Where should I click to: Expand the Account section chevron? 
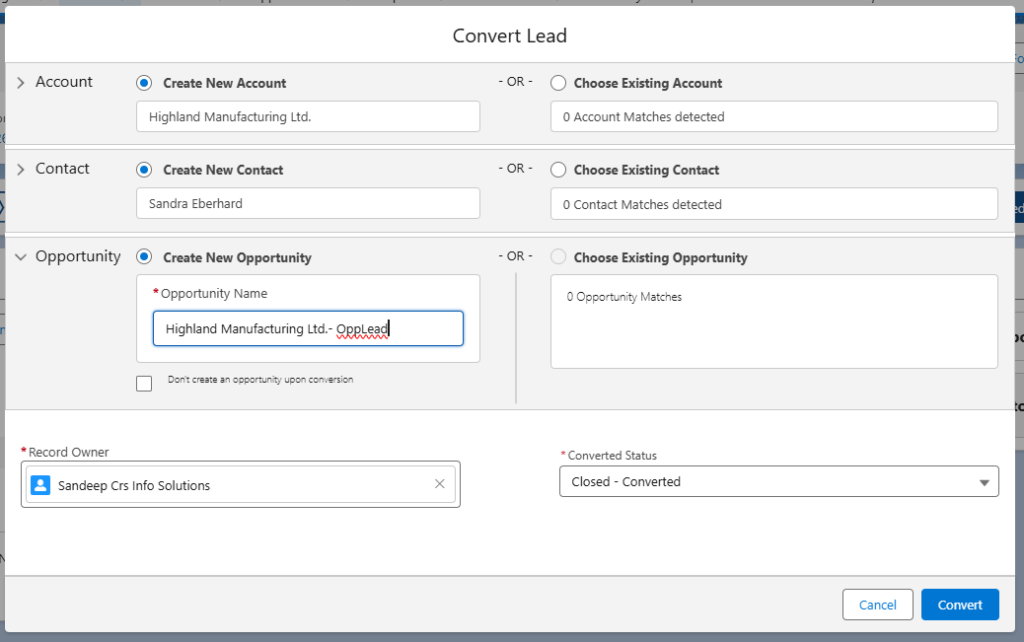tap(20, 81)
